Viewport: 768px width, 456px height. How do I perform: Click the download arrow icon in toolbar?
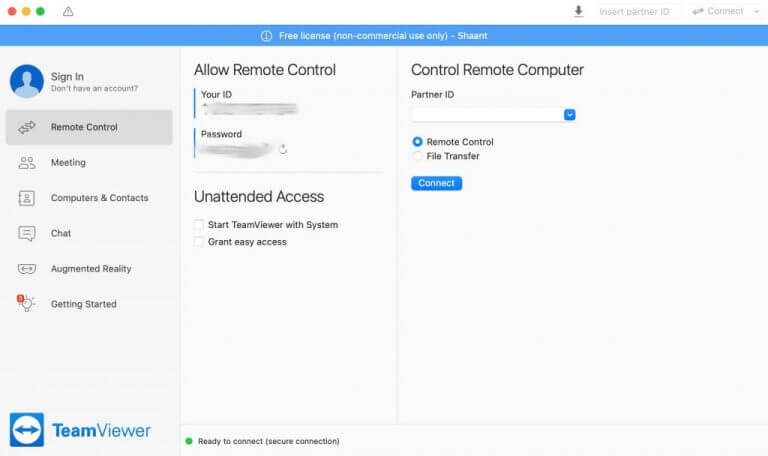click(x=578, y=11)
